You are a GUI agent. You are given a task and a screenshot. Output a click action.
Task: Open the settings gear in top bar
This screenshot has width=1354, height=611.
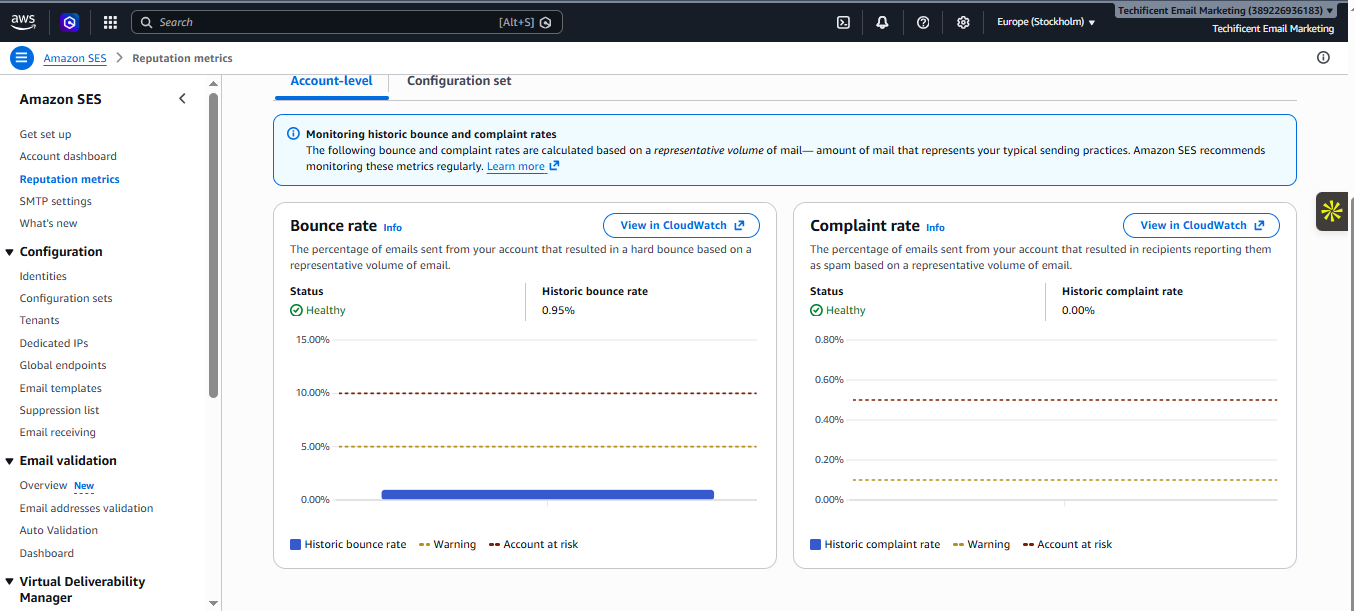963,22
